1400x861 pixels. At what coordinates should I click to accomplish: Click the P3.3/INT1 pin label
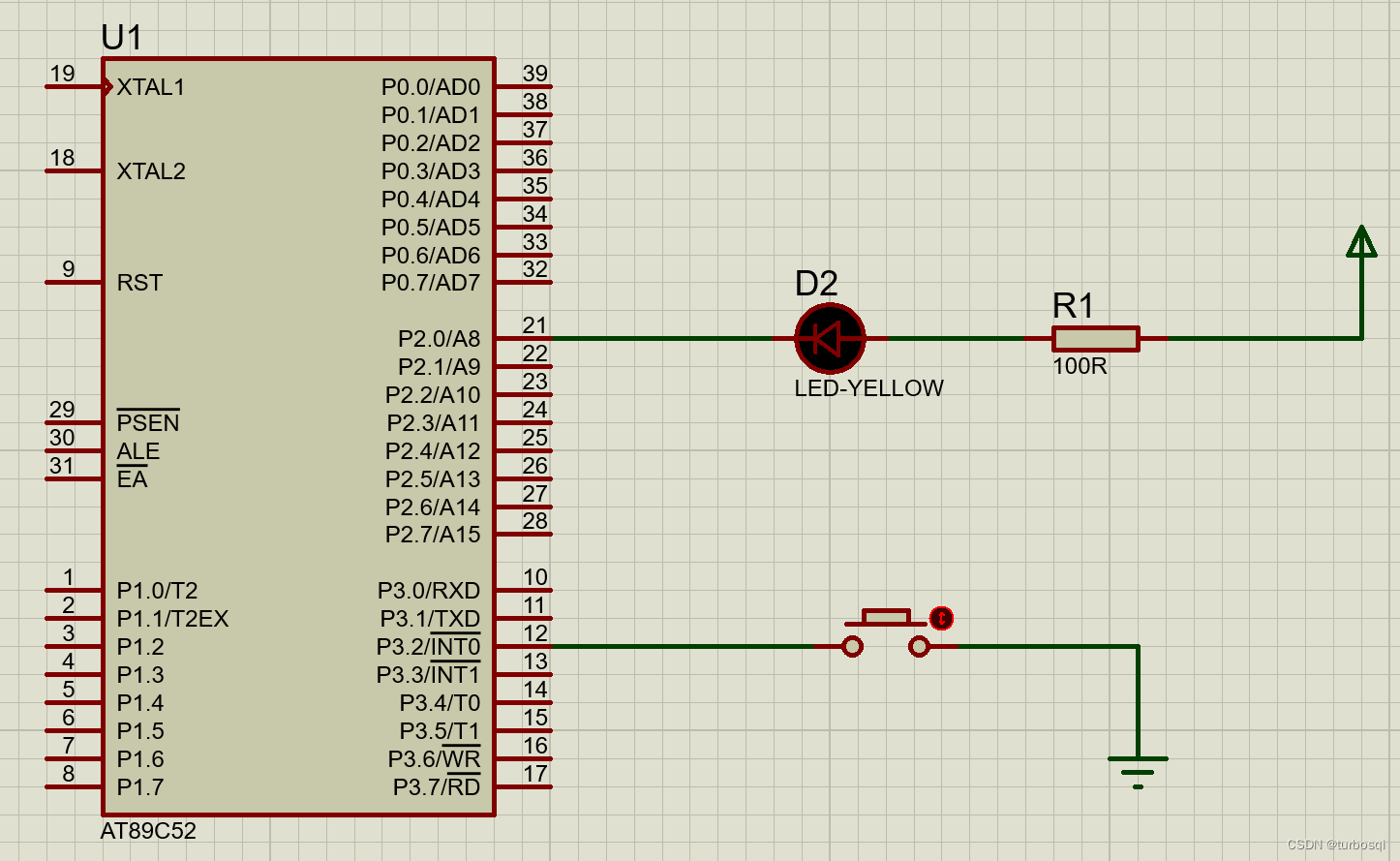[428, 674]
